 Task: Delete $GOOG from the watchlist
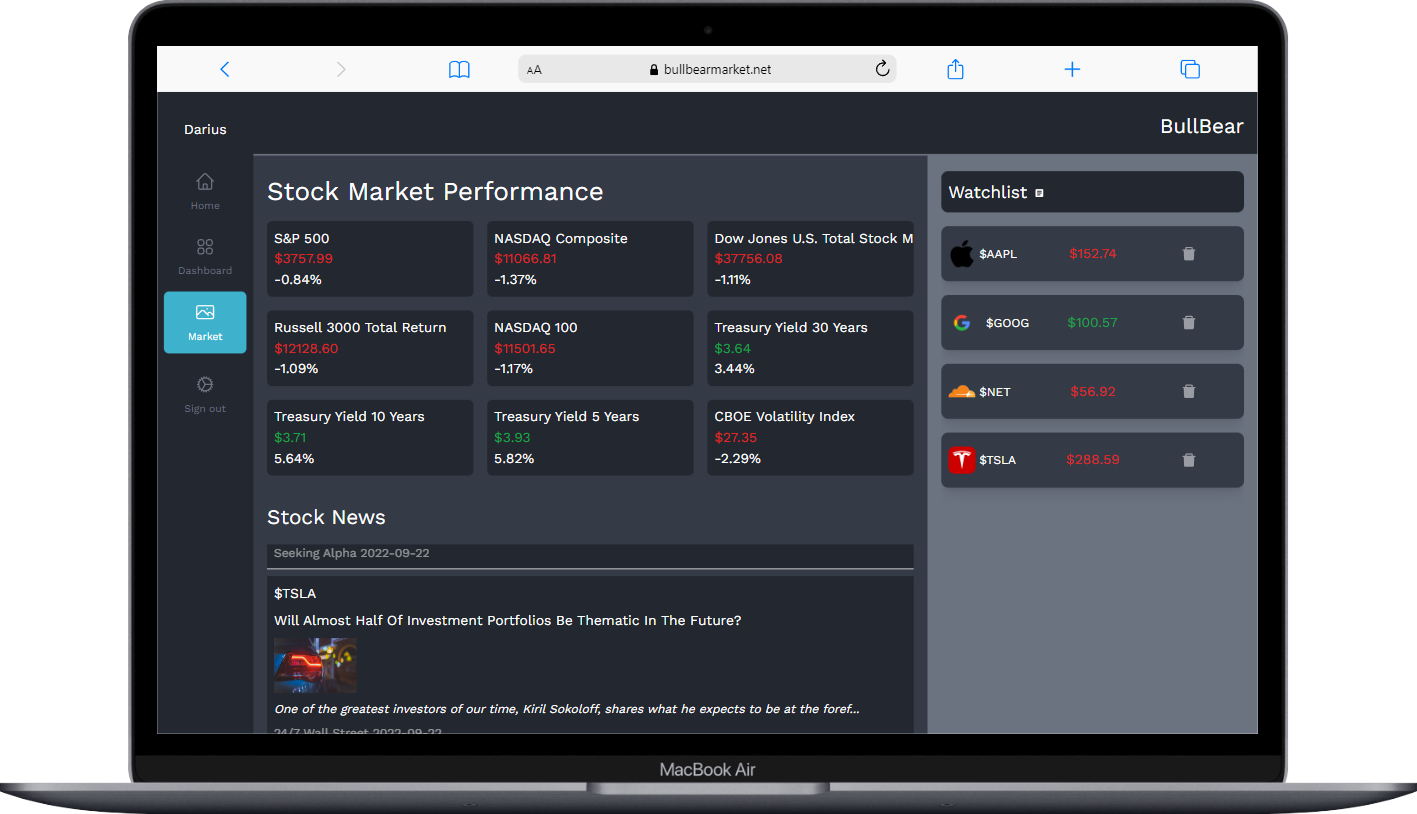click(1189, 323)
